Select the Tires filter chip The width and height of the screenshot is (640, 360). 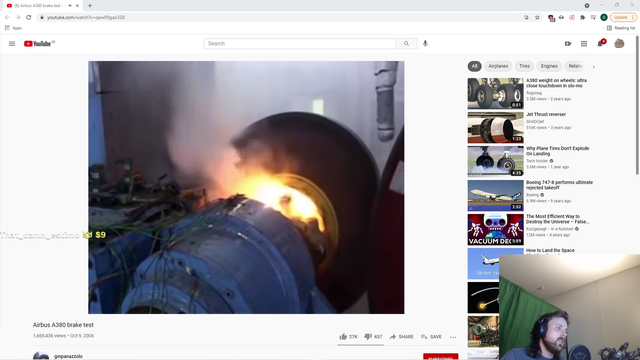524,66
